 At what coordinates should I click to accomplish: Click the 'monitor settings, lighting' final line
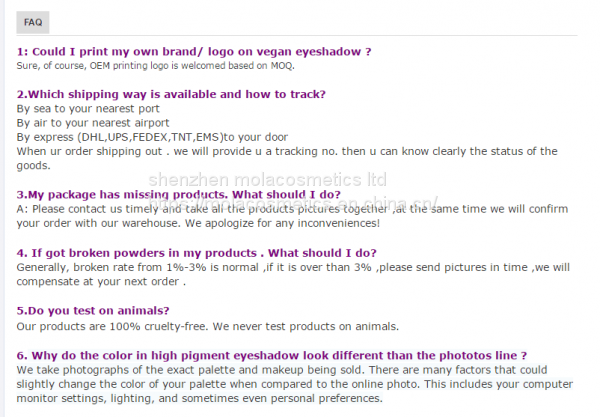[200, 398]
